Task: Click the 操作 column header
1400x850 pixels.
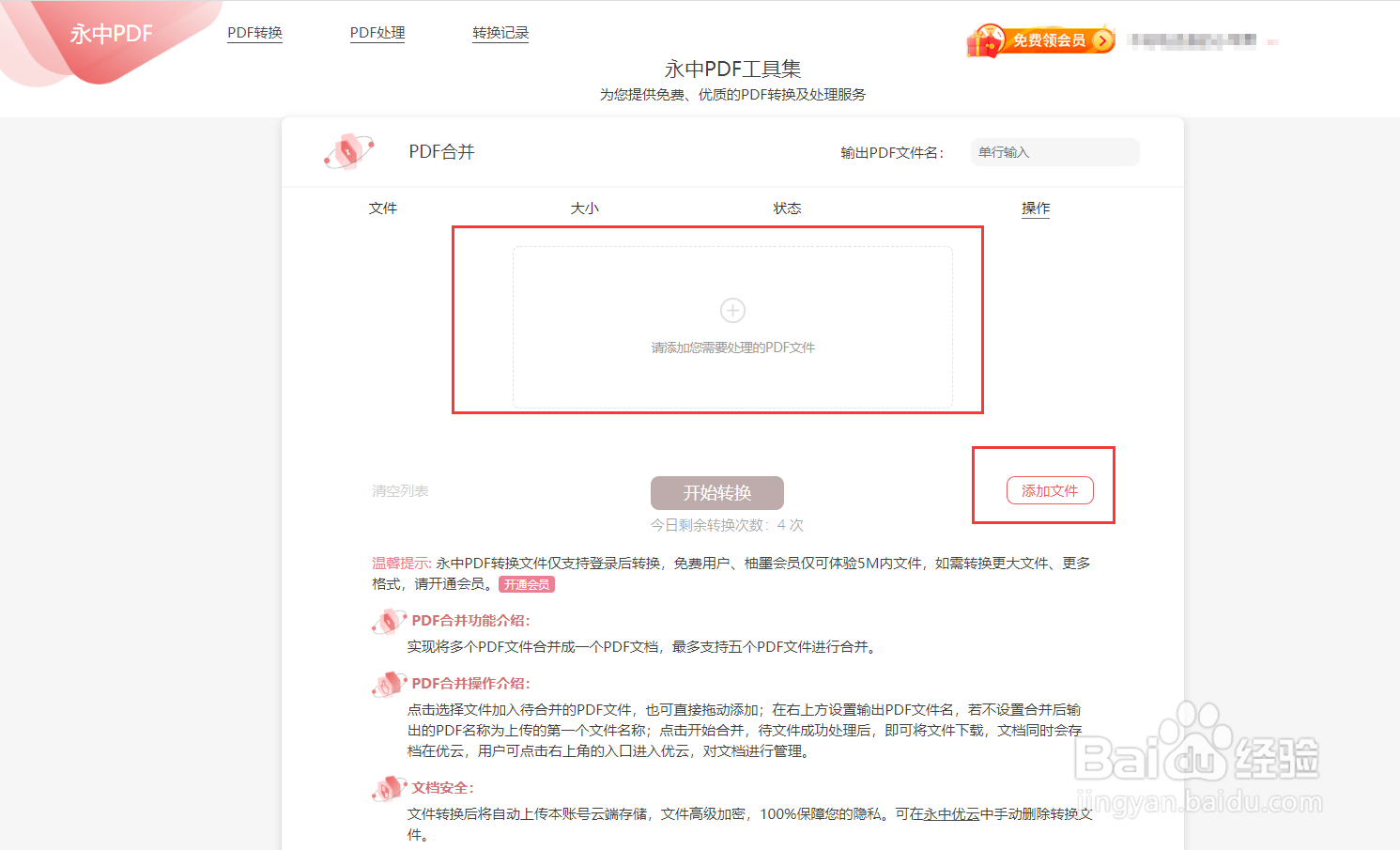Action: [1036, 209]
